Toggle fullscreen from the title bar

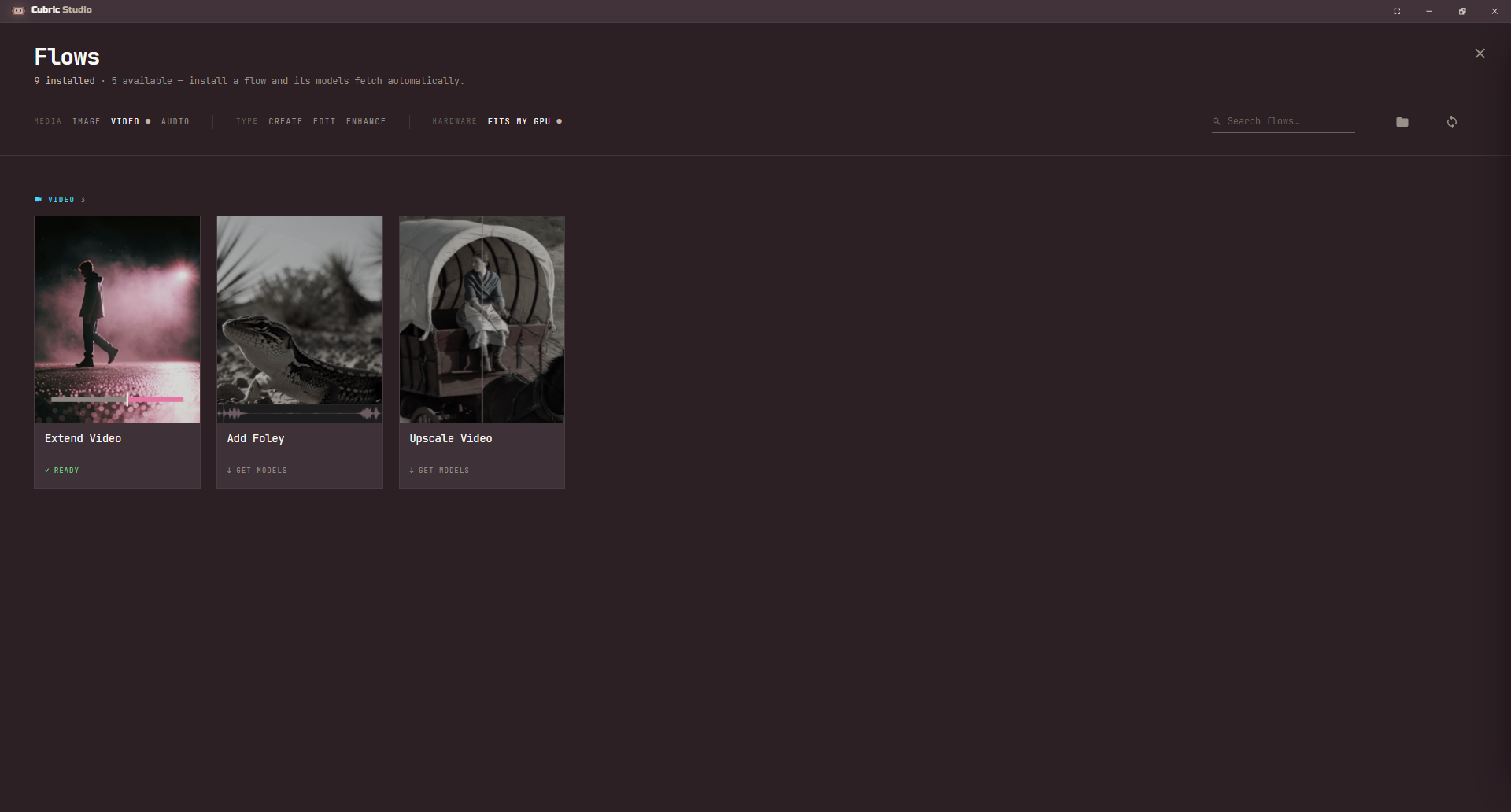tap(1397, 11)
